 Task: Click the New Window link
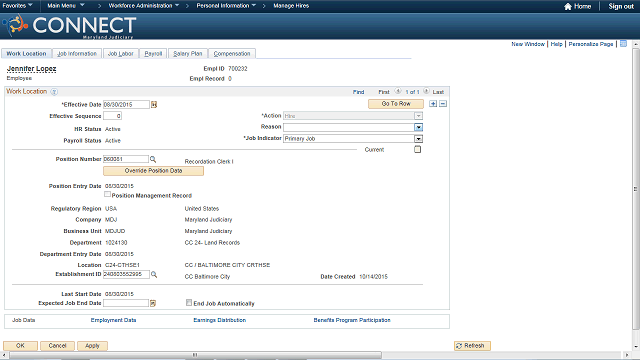coord(528,44)
